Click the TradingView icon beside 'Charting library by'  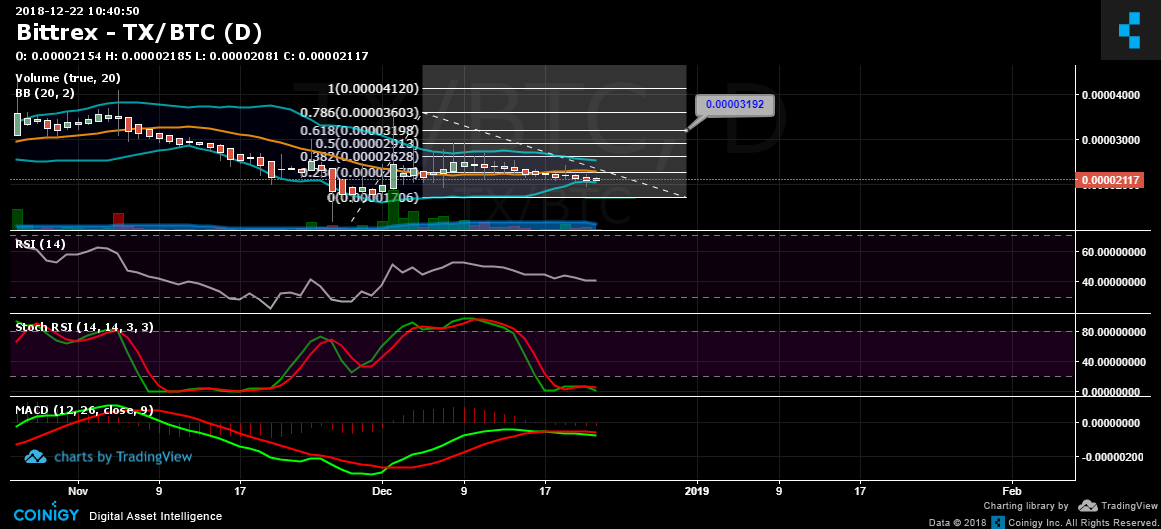click(x=1087, y=507)
